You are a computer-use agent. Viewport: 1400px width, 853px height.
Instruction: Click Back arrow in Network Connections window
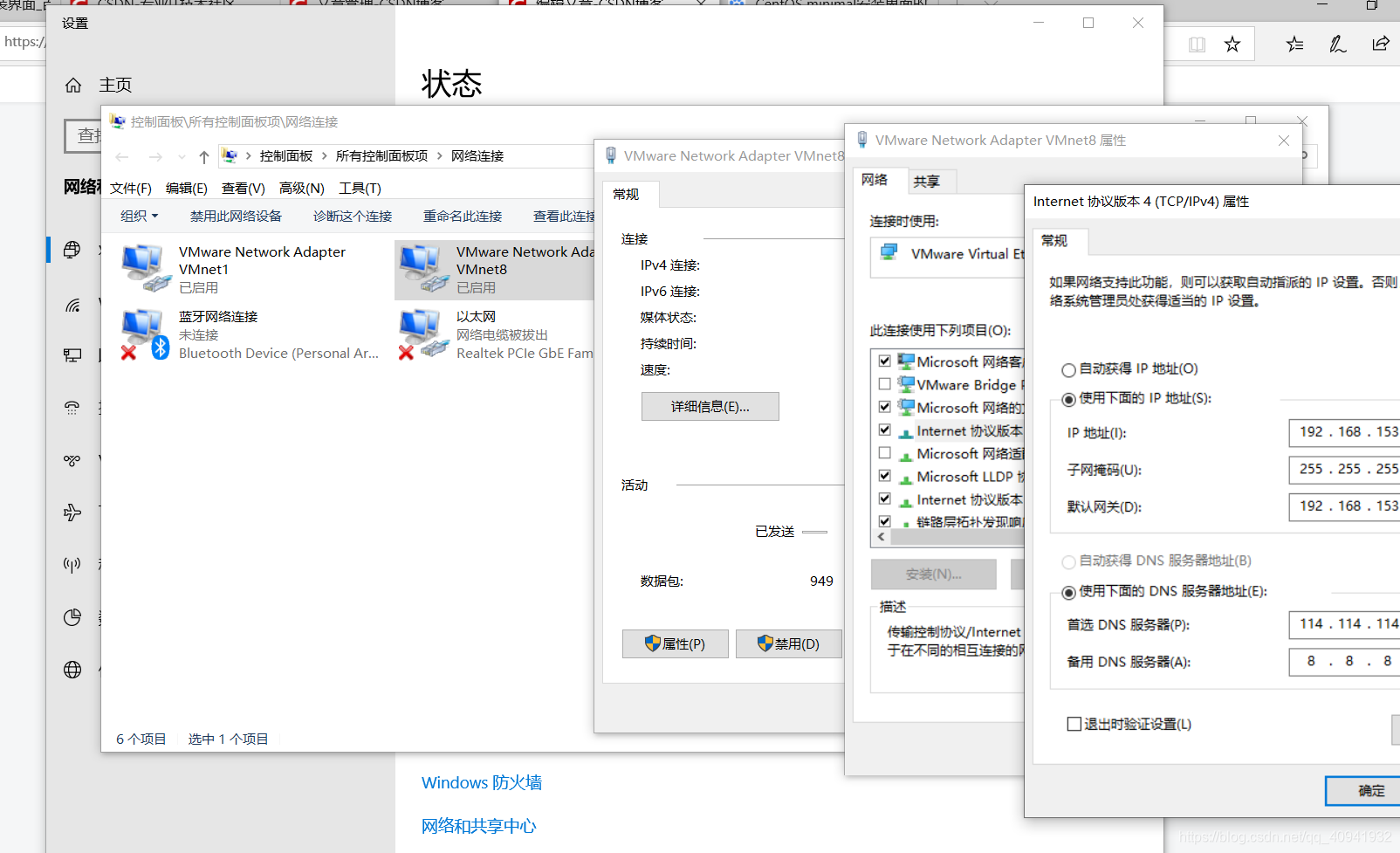122,157
